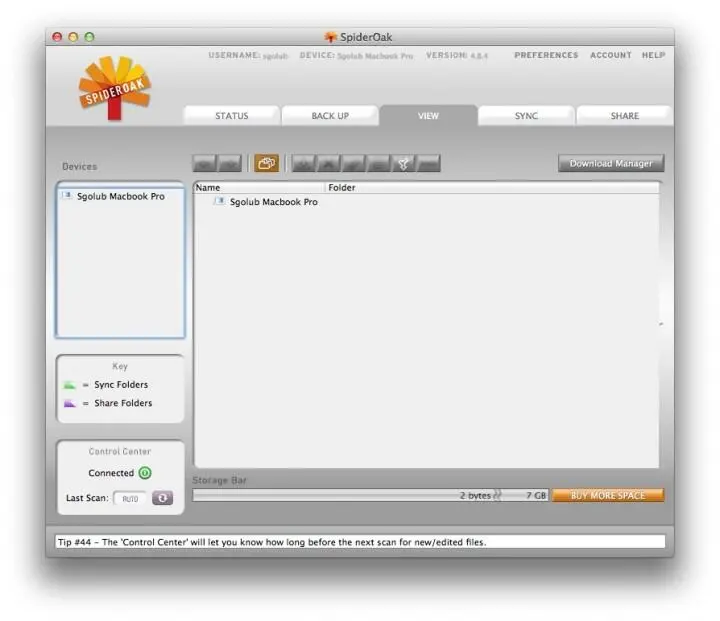The image size is (720, 621).
Task: Select Sgolub Macbook Pro in Devices list
Action: (x=120, y=197)
